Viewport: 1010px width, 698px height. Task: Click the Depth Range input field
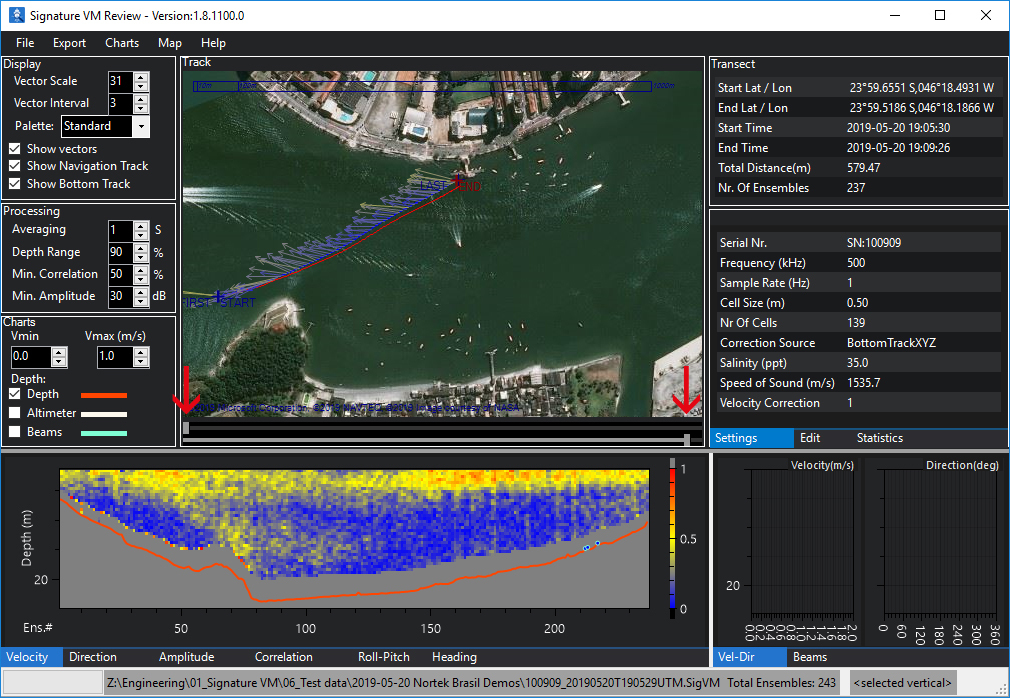119,252
